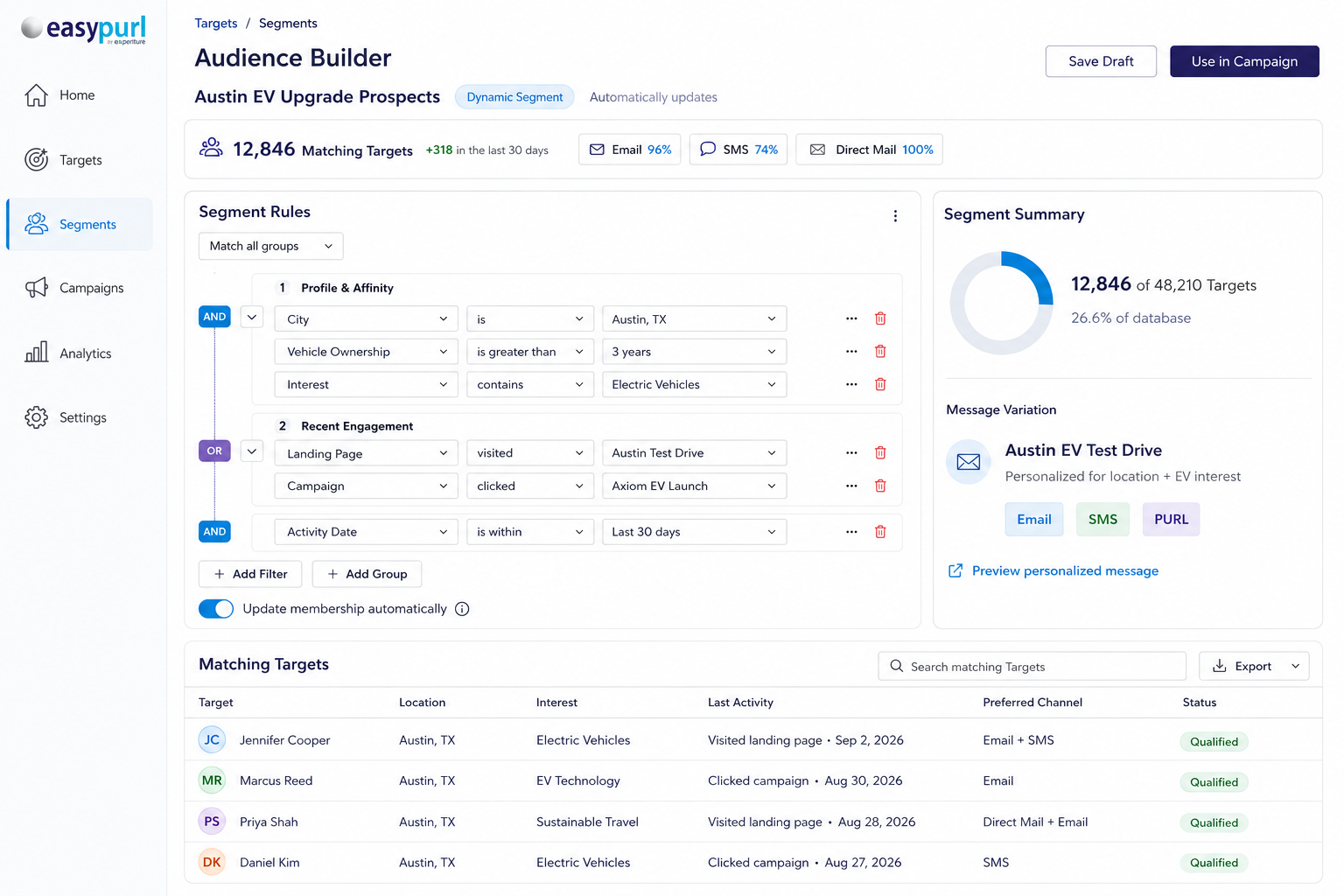Click the Add Filter button
The image size is (1344, 896).
click(x=250, y=574)
